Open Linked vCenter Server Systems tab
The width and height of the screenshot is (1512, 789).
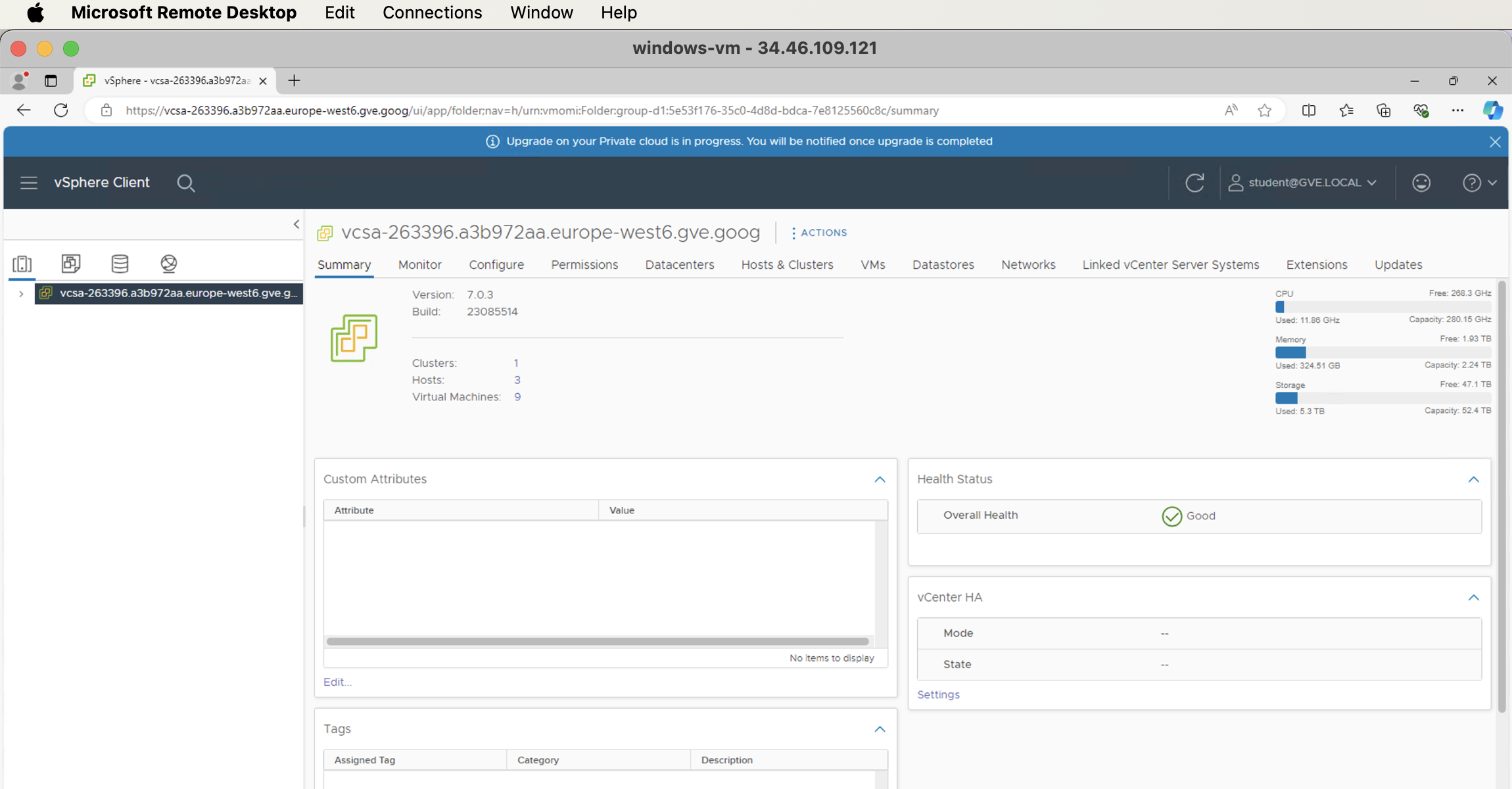pyautogui.click(x=1170, y=265)
